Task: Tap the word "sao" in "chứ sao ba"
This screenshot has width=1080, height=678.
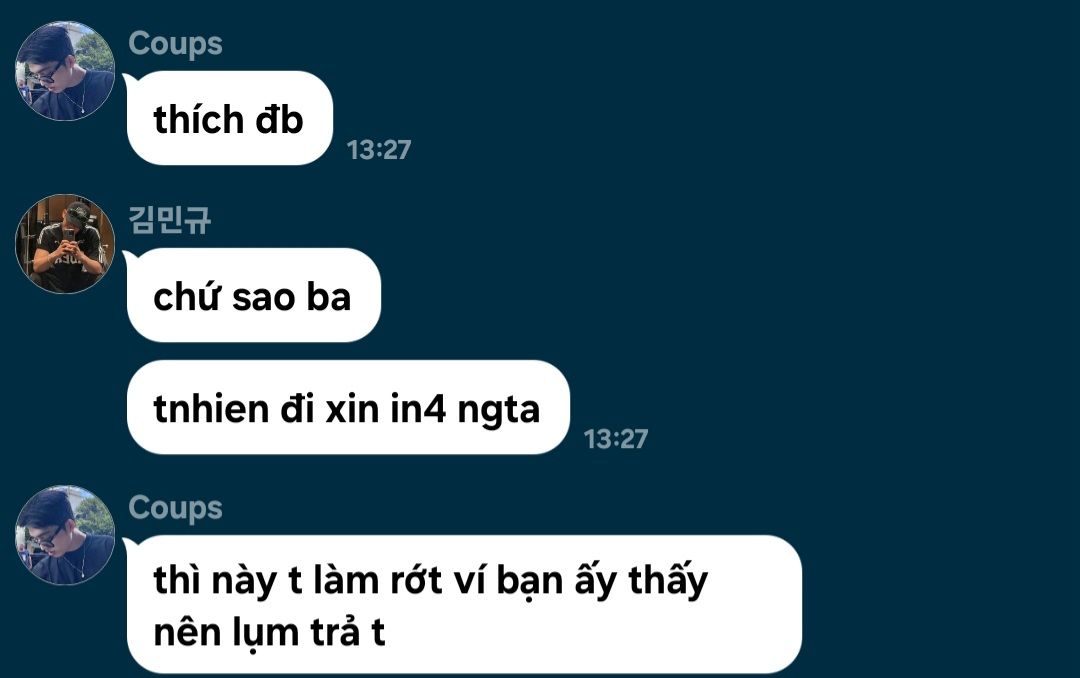Action: (x=263, y=298)
